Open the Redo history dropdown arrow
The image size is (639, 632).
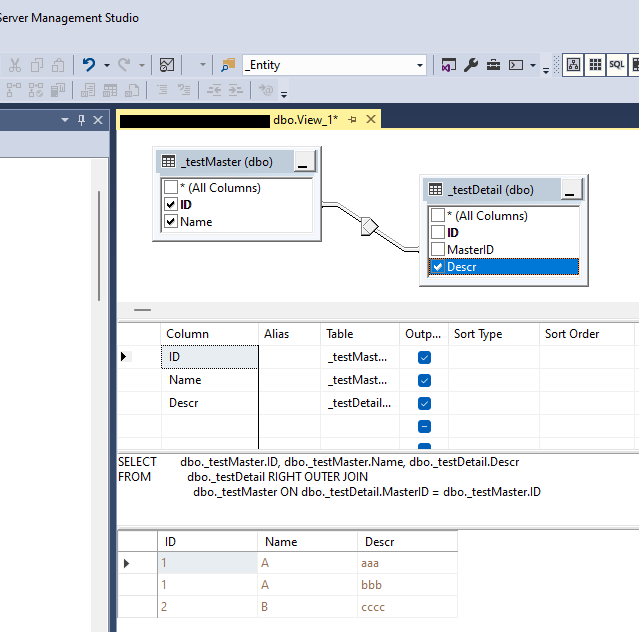(142, 65)
